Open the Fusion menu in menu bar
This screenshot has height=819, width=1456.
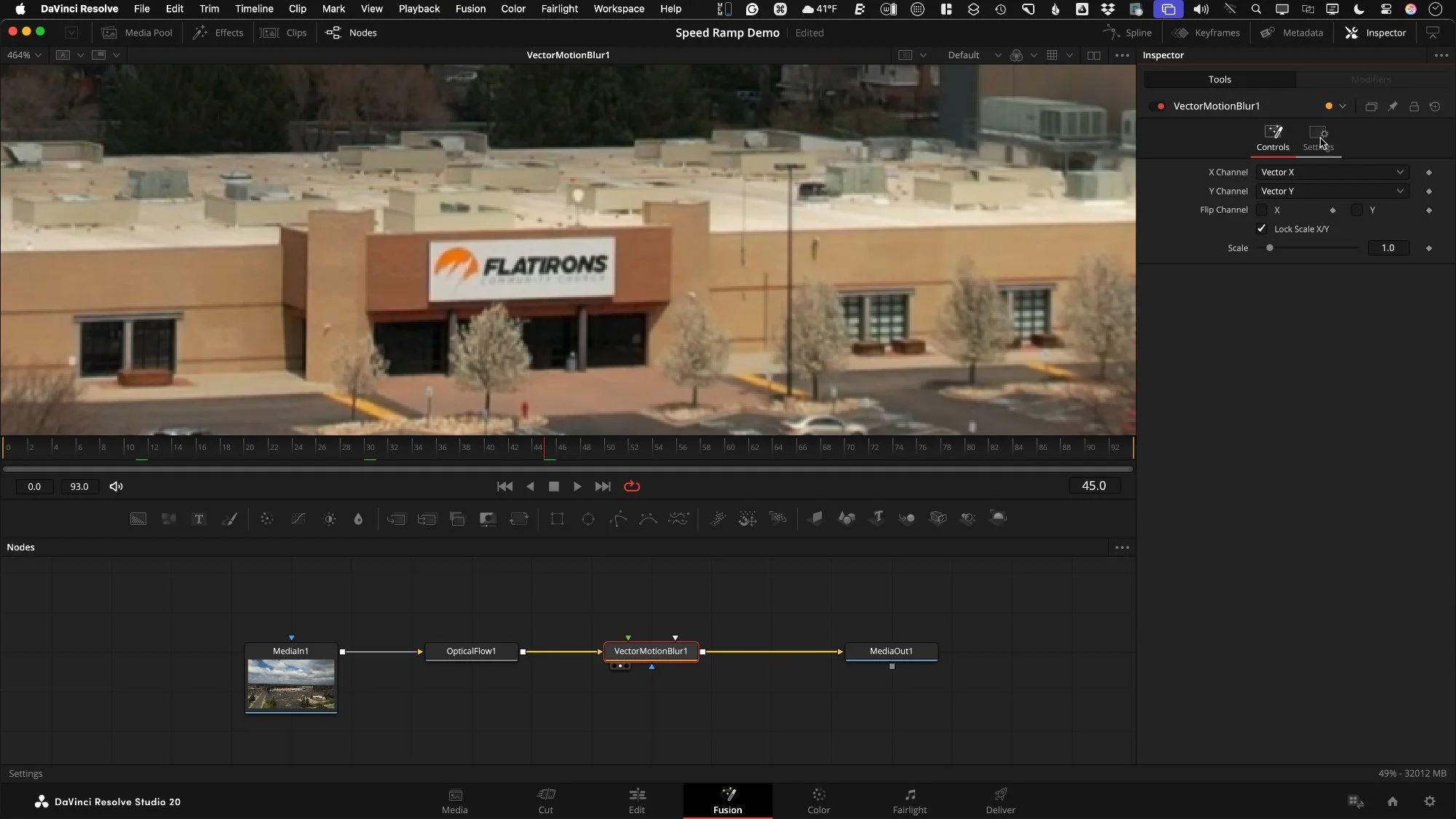(x=470, y=9)
